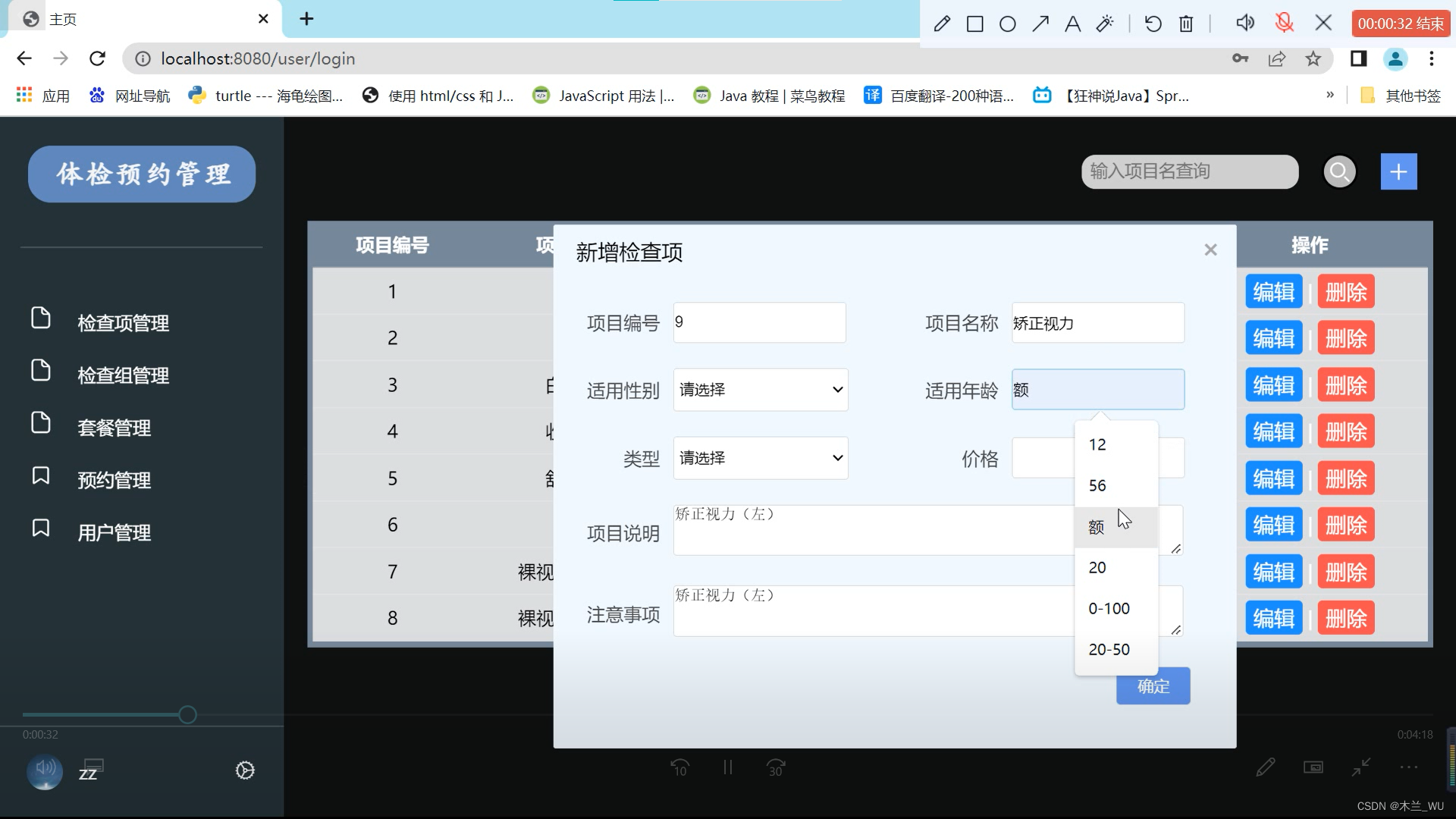The width and height of the screenshot is (1456, 819).
Task: Open the 适用性别 dropdown
Action: click(x=761, y=390)
